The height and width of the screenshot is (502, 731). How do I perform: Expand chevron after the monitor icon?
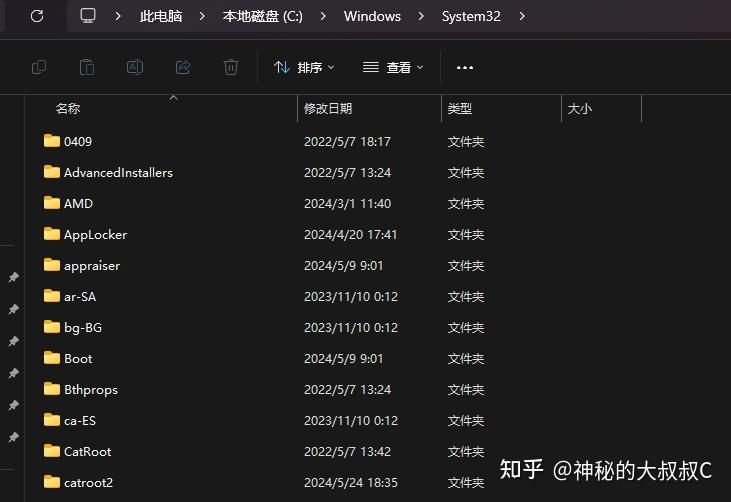point(118,16)
